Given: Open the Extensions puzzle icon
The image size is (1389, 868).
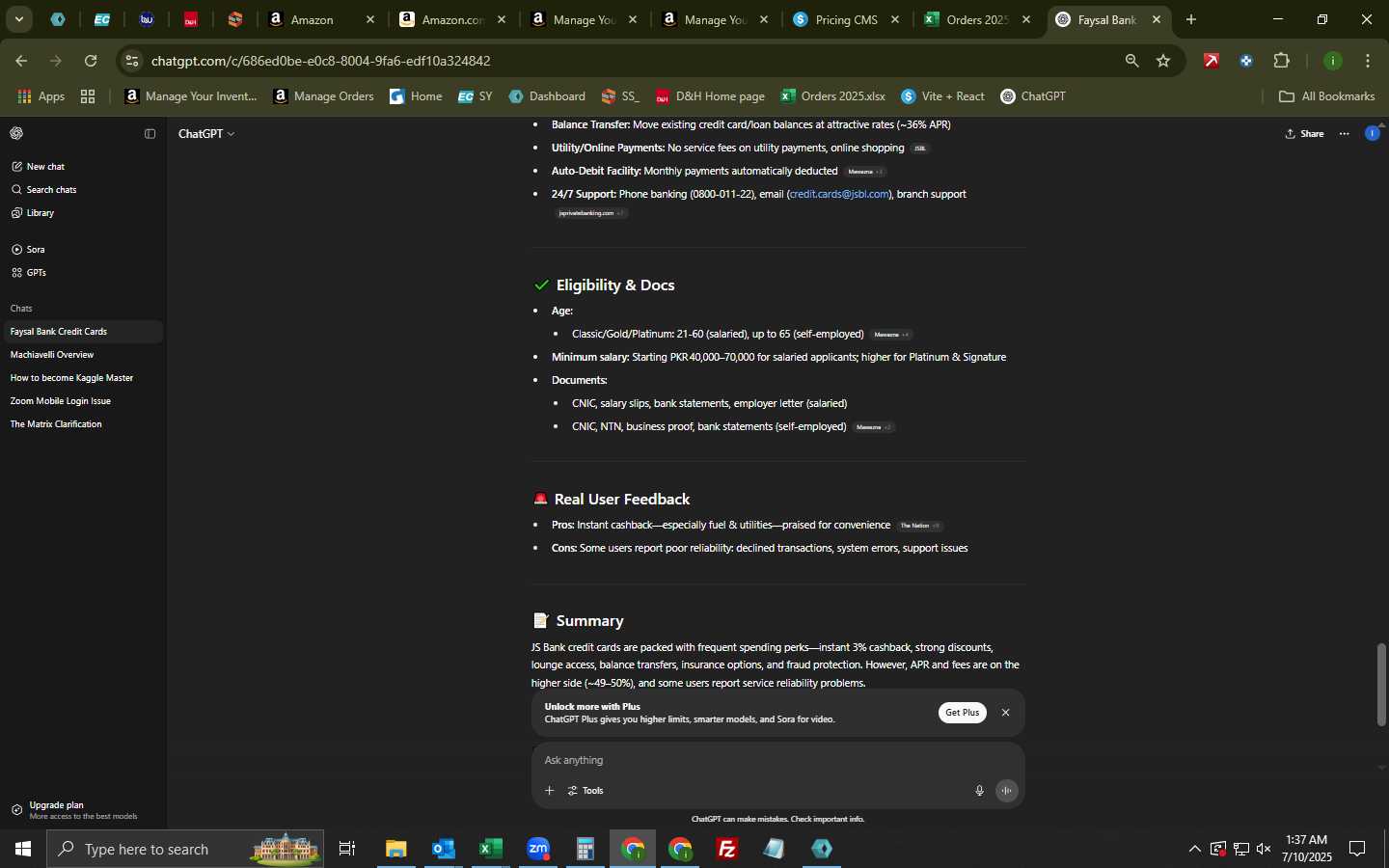Looking at the screenshot, I should pyautogui.click(x=1282, y=61).
